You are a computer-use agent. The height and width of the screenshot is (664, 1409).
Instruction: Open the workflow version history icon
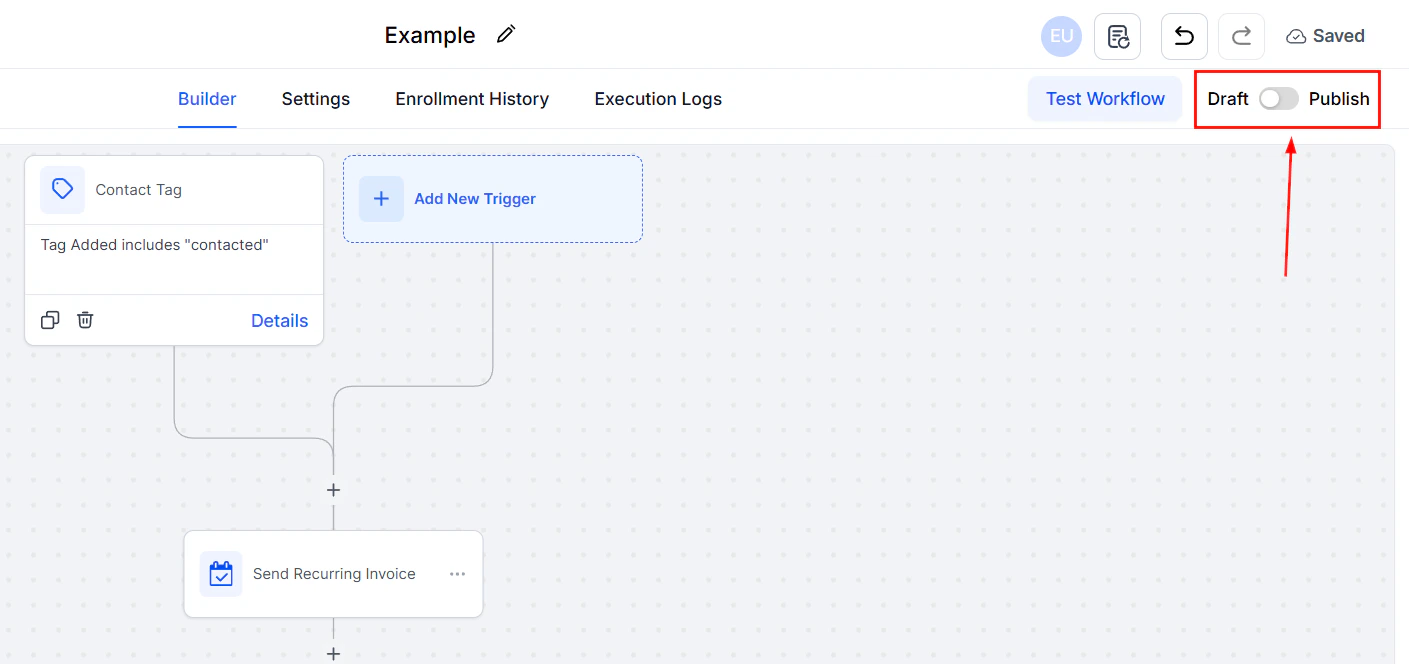(x=1117, y=36)
